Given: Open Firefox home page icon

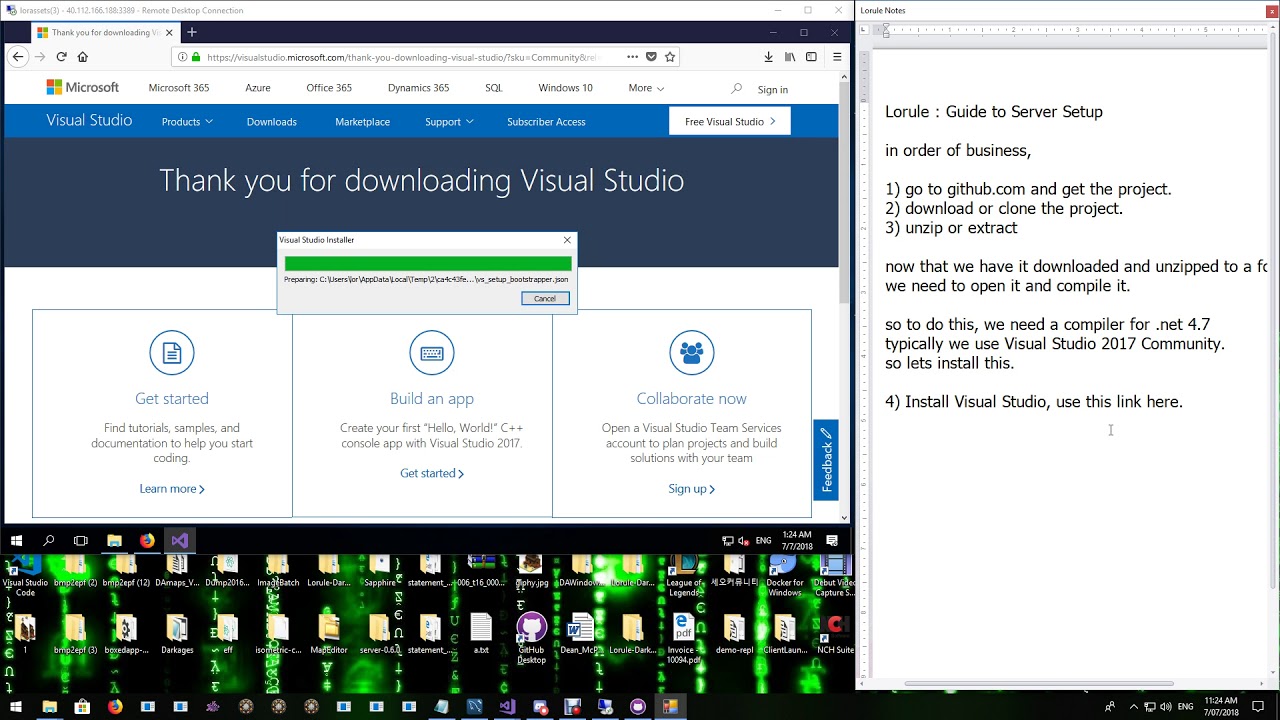Looking at the screenshot, I should [83, 57].
